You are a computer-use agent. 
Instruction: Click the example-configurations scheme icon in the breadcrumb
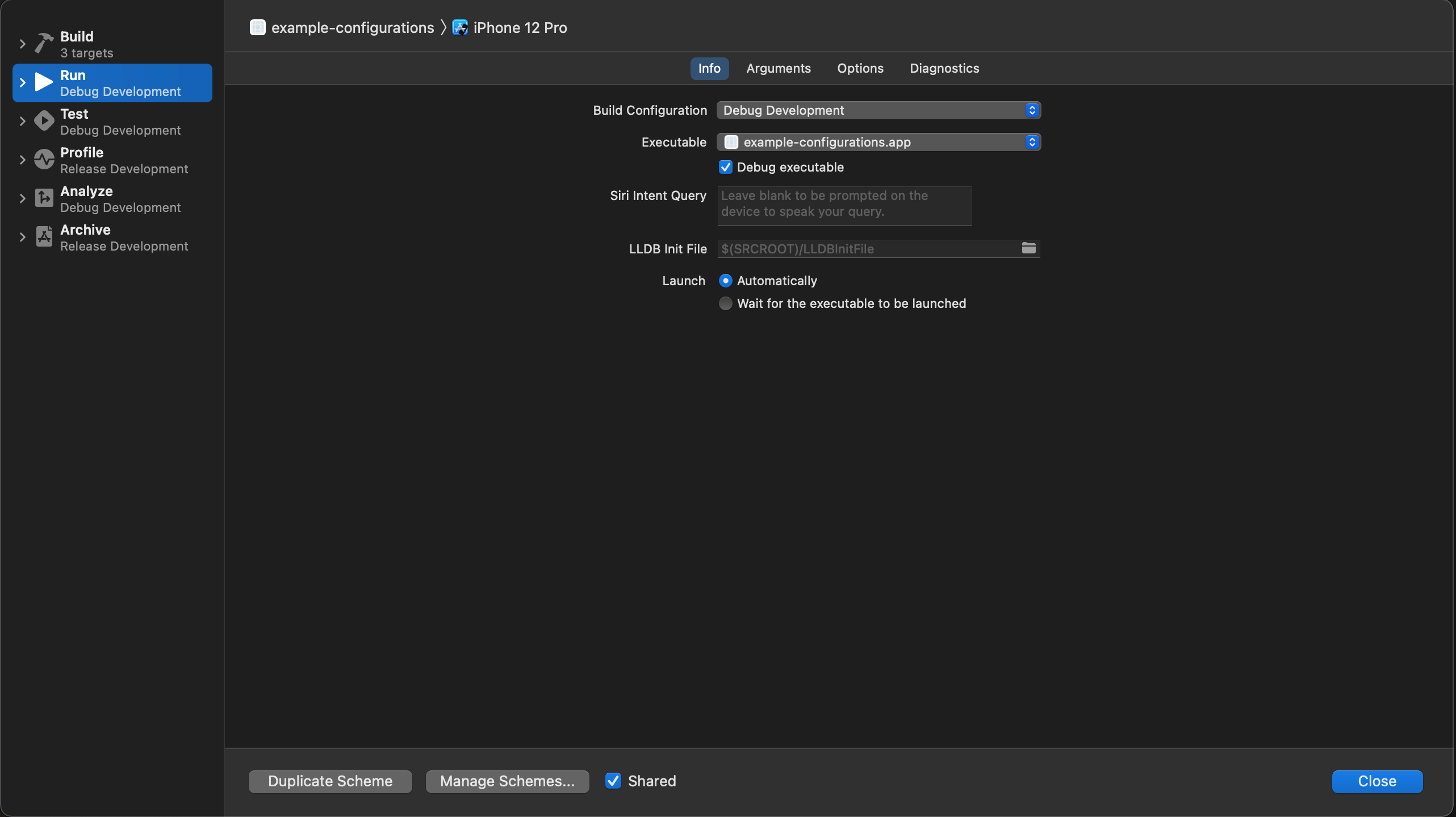pyautogui.click(x=257, y=28)
